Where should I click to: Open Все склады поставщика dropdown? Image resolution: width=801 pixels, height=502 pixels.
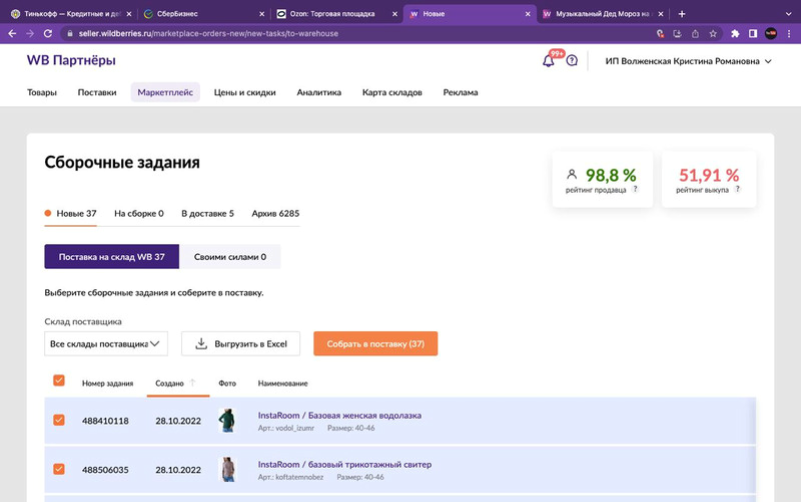point(106,344)
